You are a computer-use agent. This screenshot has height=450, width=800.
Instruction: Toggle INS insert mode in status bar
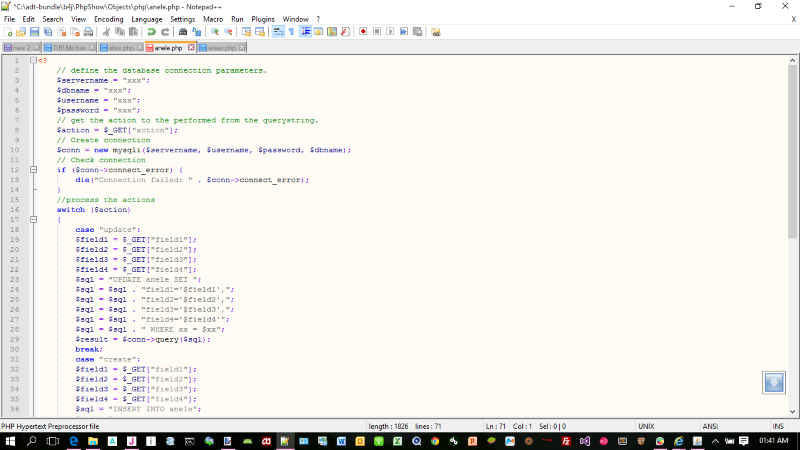[777, 426]
